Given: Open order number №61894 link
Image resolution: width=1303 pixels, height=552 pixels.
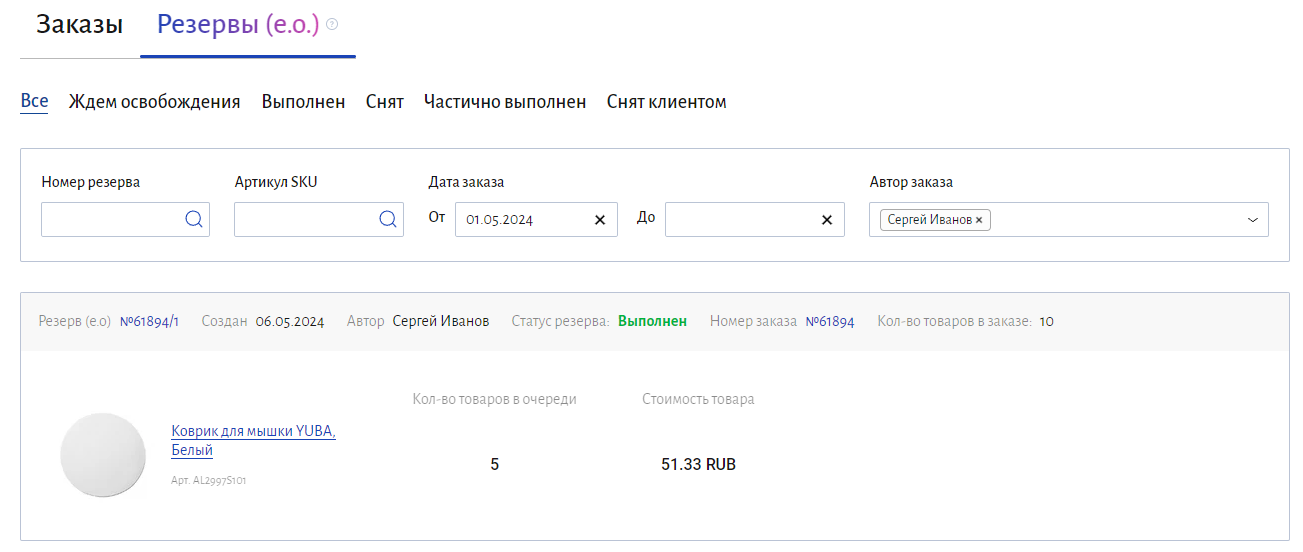Looking at the screenshot, I should coord(830,322).
